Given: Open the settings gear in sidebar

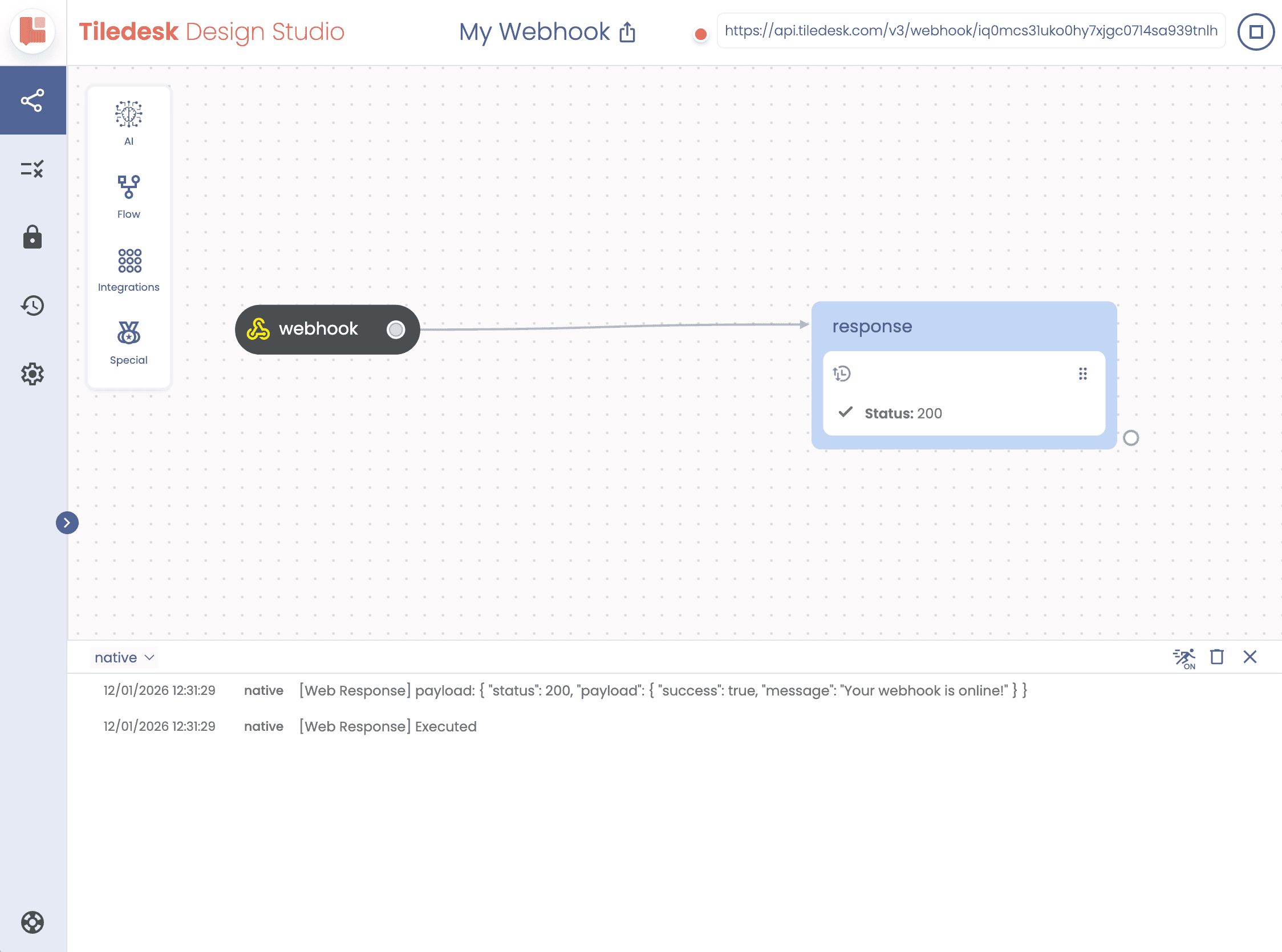Looking at the screenshot, I should 33,374.
